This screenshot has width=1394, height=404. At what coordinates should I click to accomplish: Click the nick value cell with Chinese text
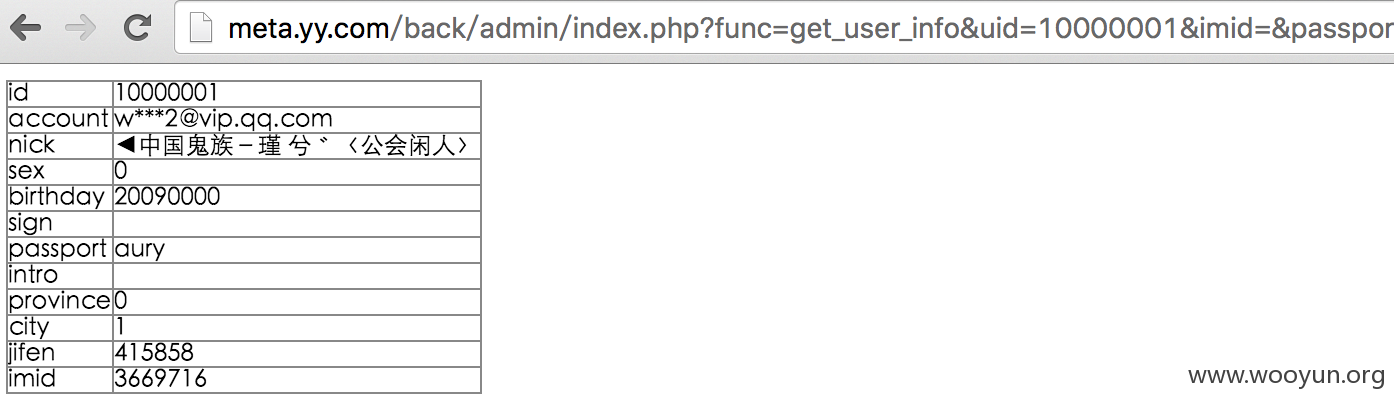297,145
